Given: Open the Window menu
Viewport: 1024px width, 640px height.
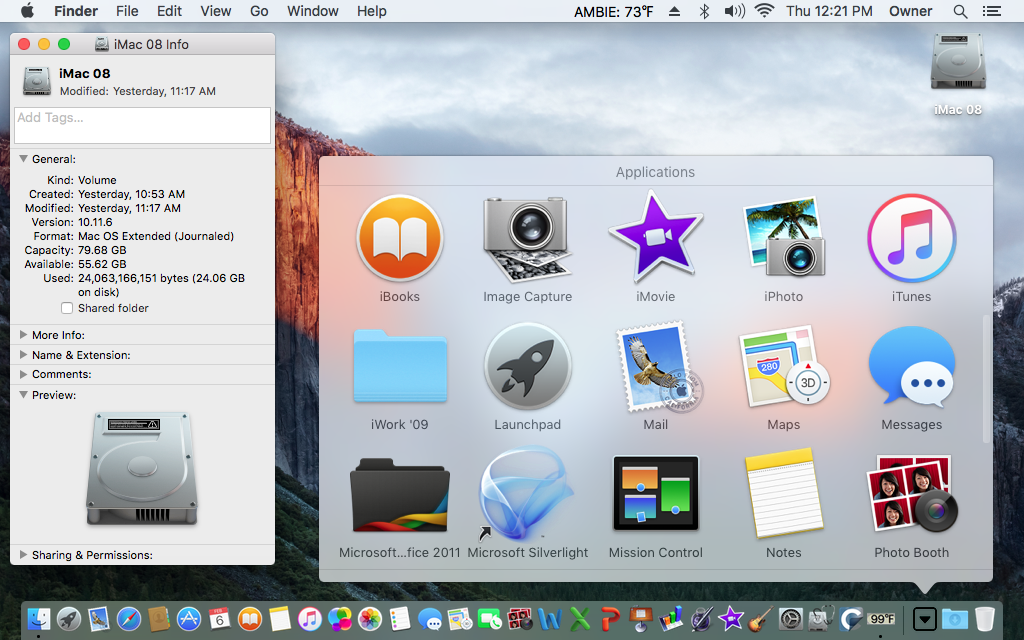Looking at the screenshot, I should coord(313,11).
